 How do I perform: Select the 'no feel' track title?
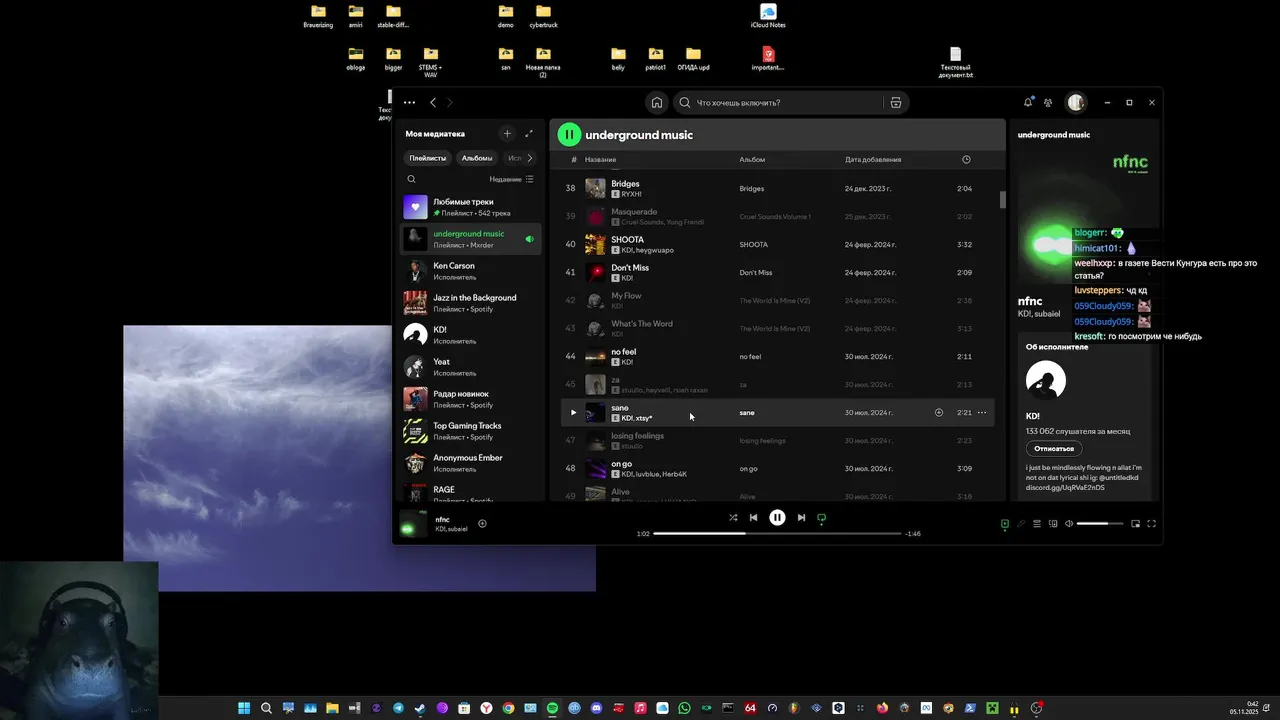pyautogui.click(x=623, y=352)
